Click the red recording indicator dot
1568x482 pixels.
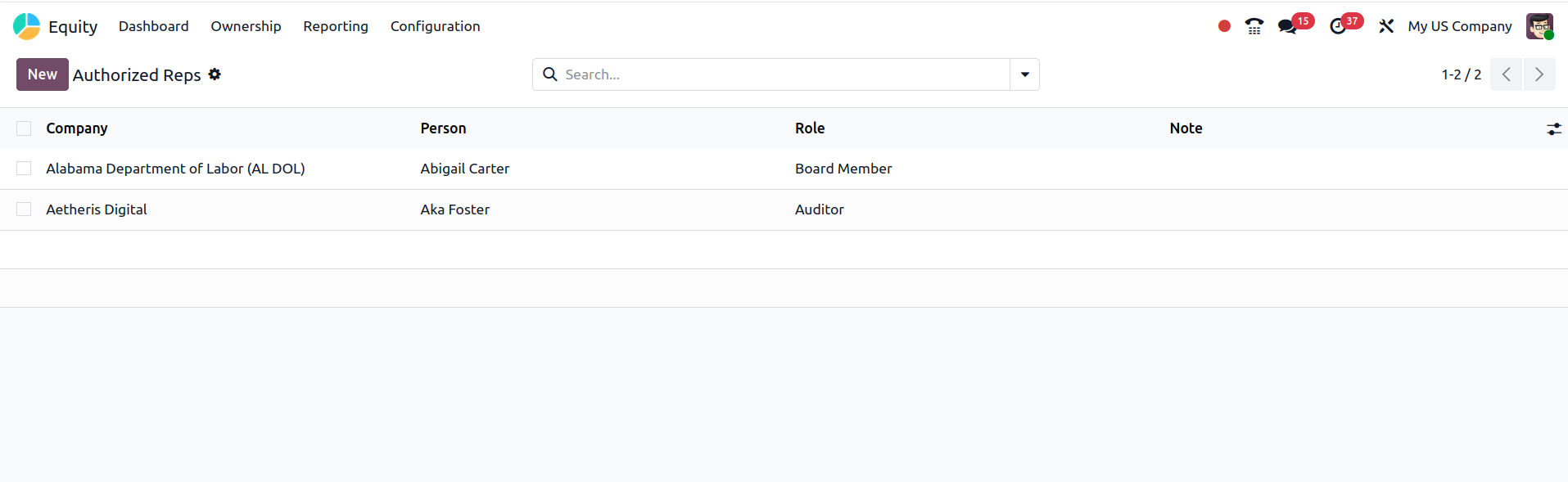pyautogui.click(x=1224, y=26)
